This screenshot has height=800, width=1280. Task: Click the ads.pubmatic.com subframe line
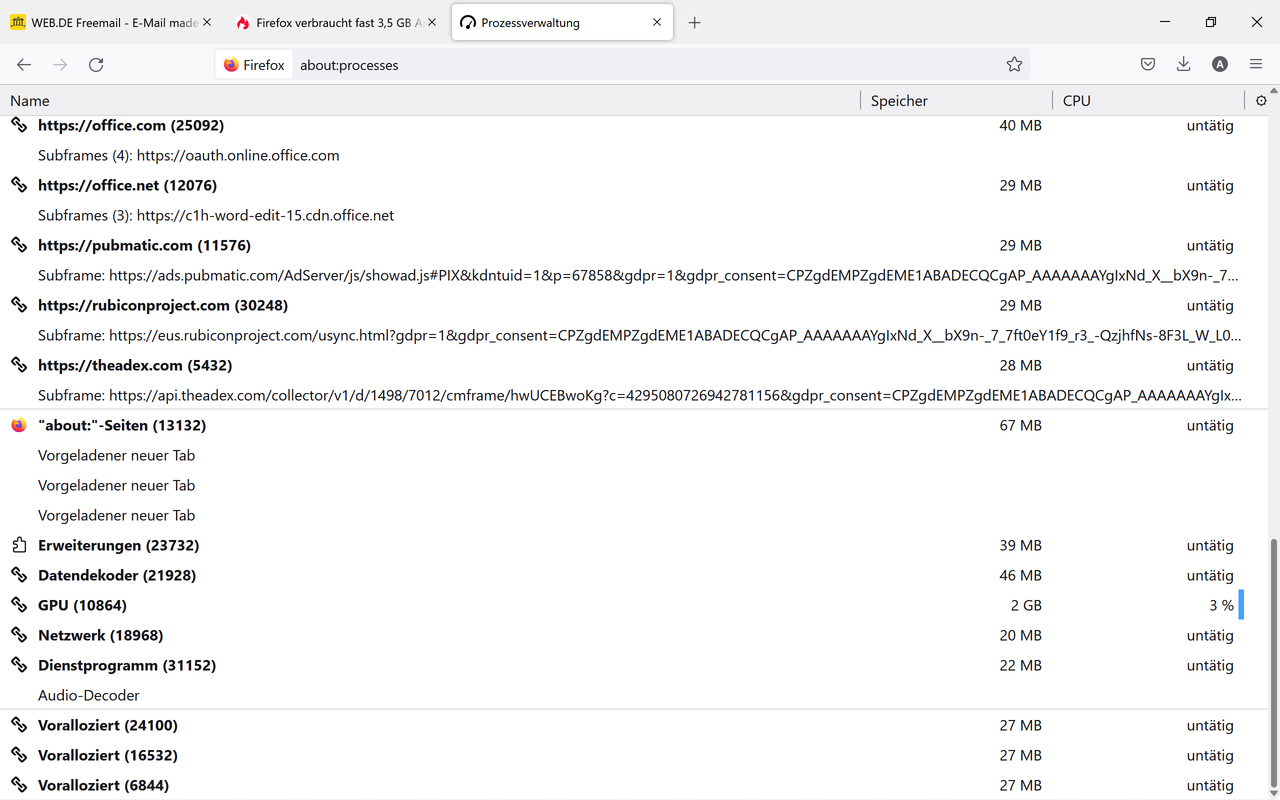click(x=638, y=275)
